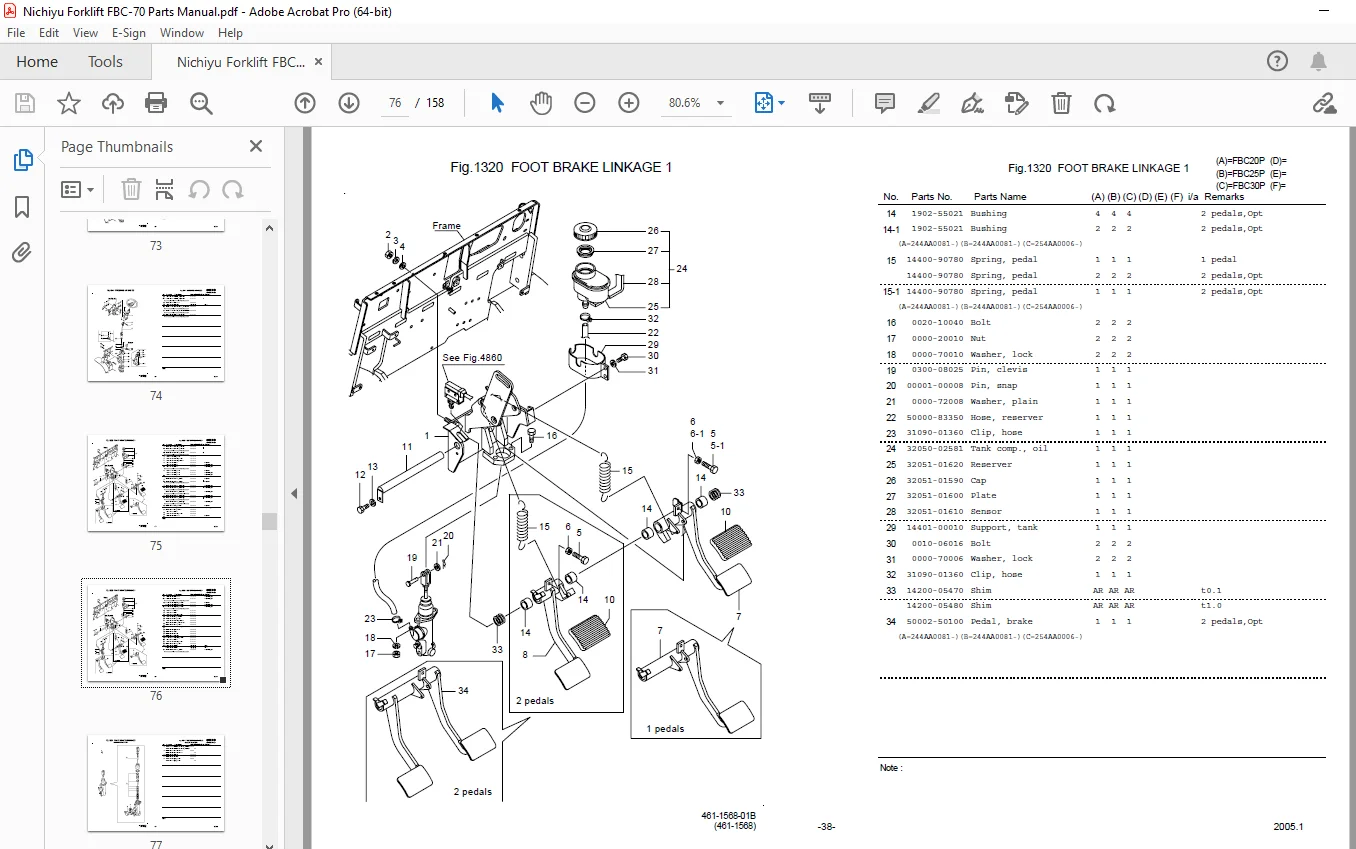Open the File menu

pos(16,33)
